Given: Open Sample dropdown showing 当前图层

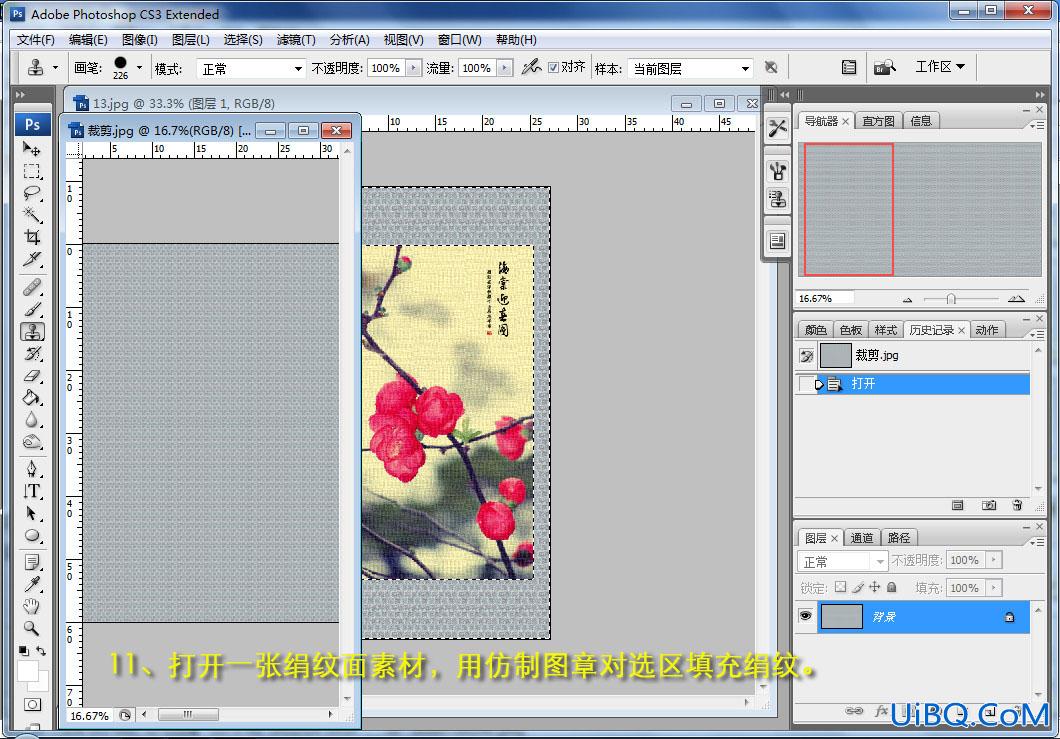Looking at the screenshot, I should coord(690,68).
